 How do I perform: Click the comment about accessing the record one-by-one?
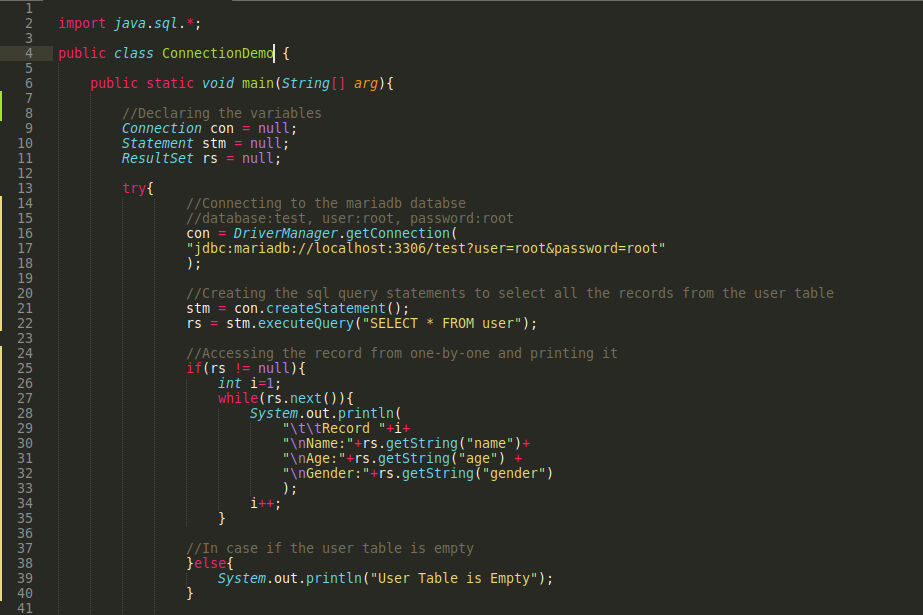tap(401, 354)
